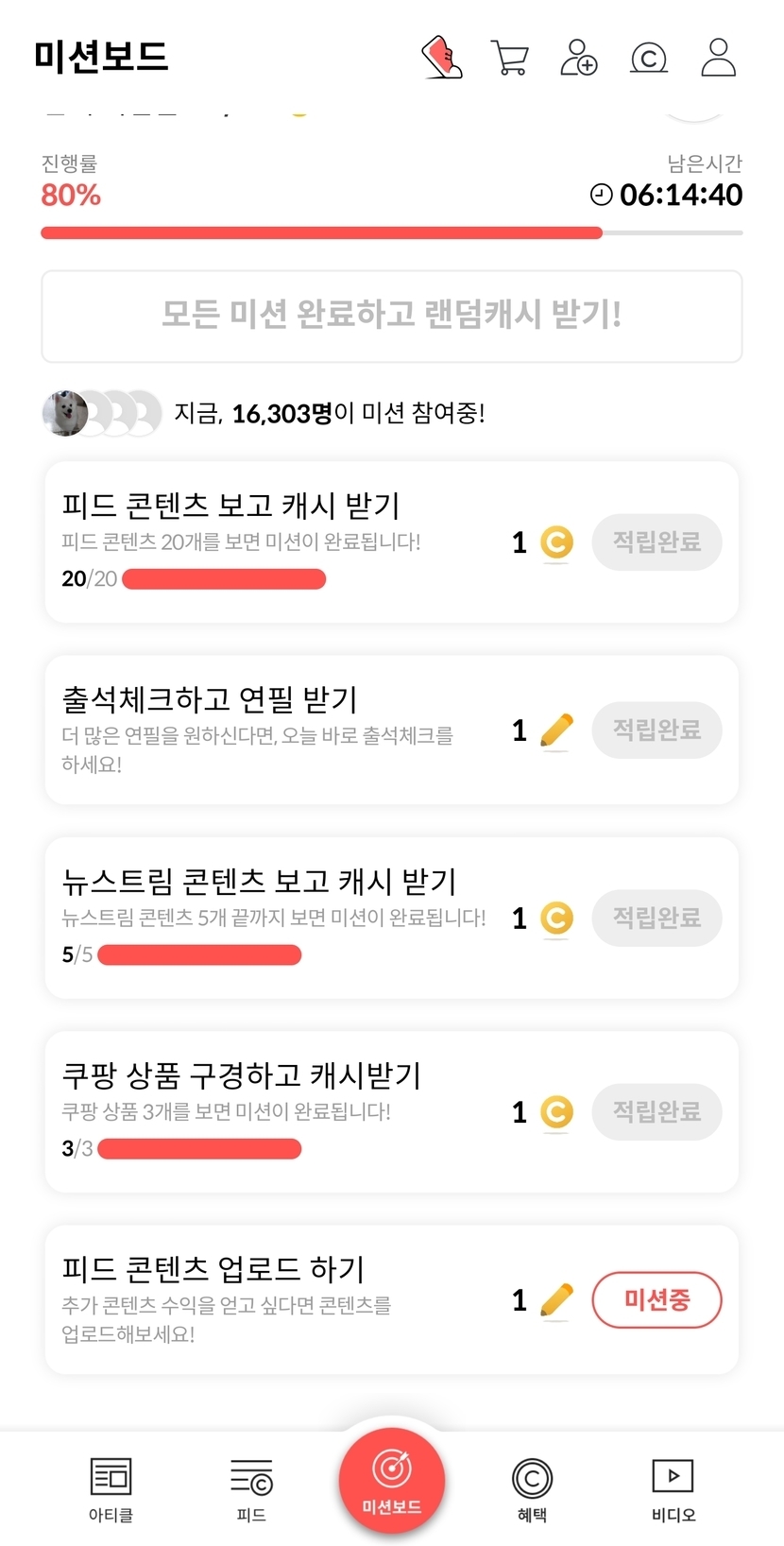Image resolution: width=784 pixels, height=1546 pixels.
Task: Open the user profile icon
Action: point(718,58)
